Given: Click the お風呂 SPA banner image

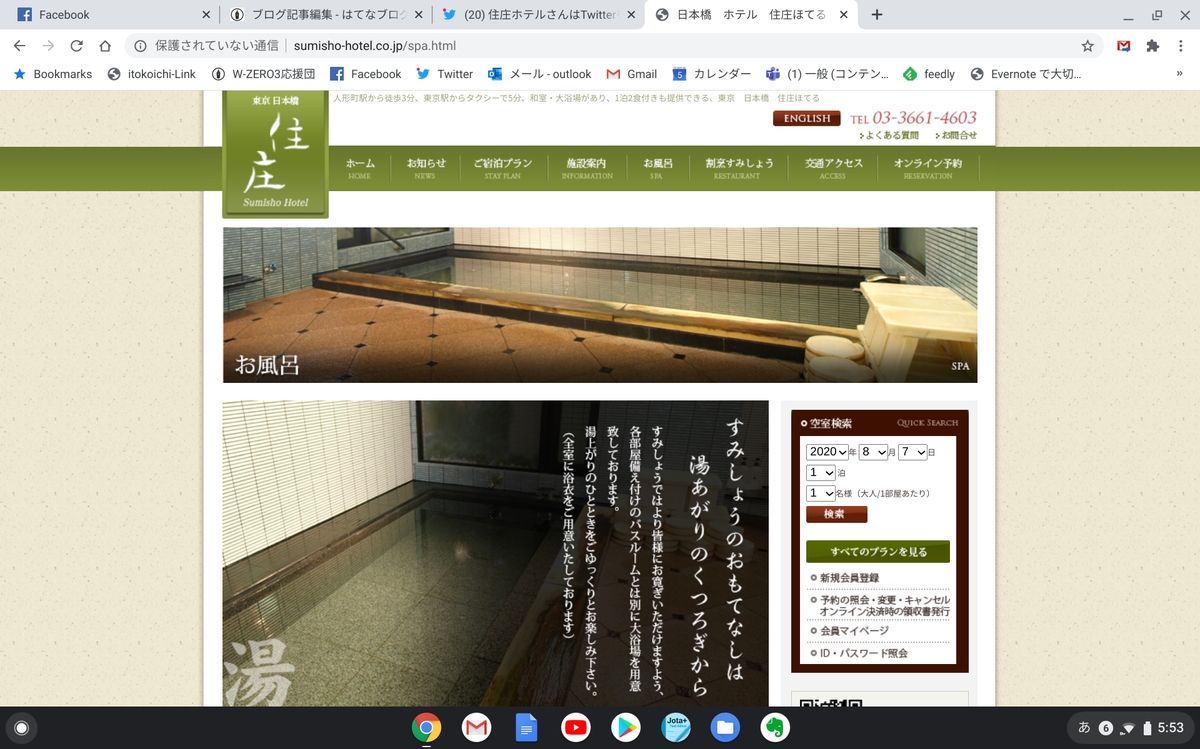Looking at the screenshot, I should click(x=600, y=305).
